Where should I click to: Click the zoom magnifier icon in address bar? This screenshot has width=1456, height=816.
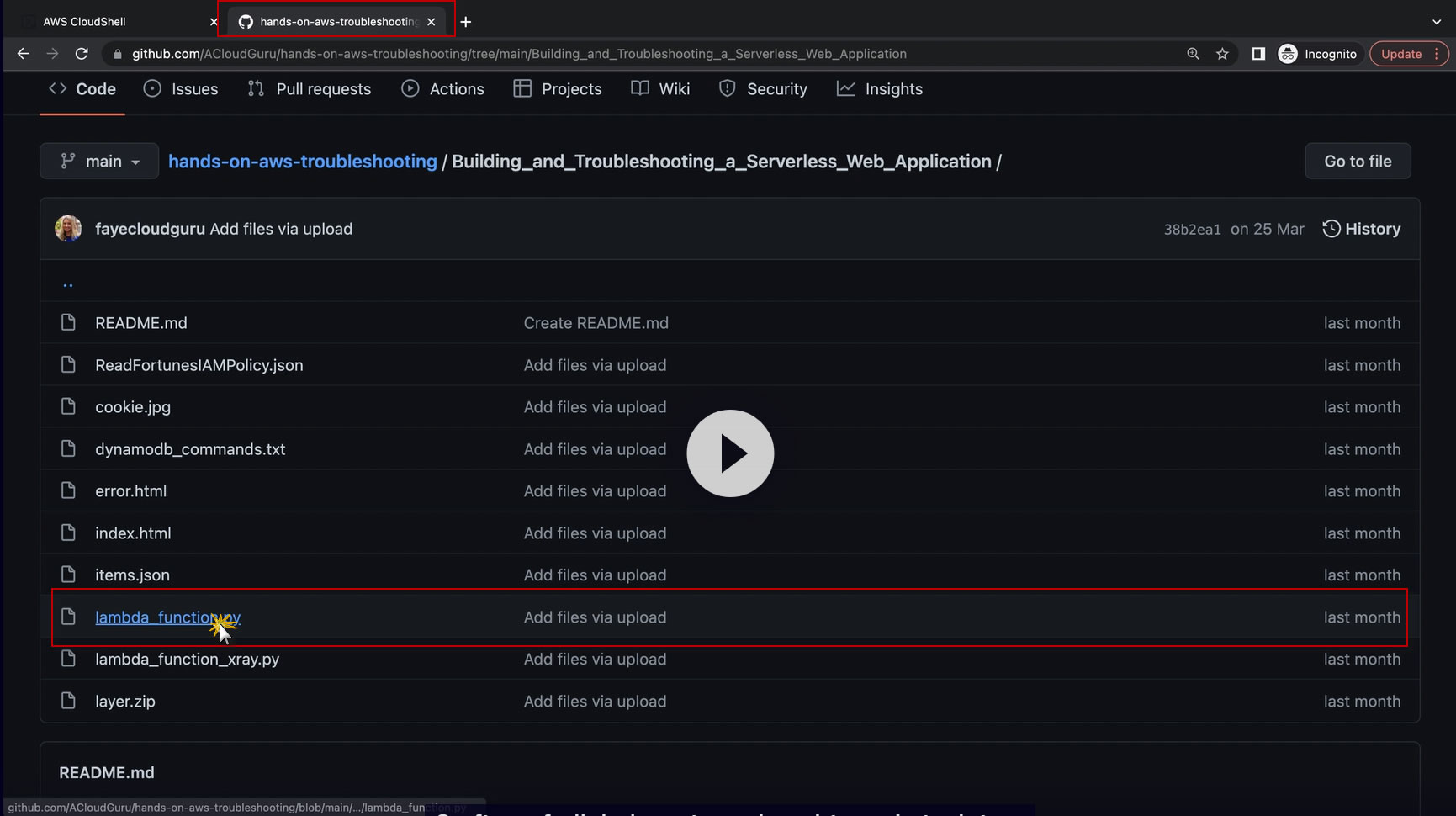point(1193,54)
